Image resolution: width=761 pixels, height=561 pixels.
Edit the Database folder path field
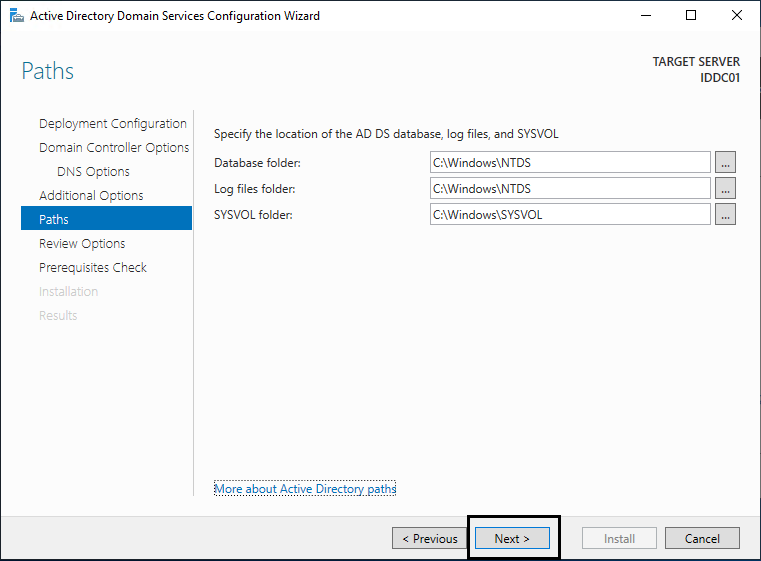pos(570,163)
